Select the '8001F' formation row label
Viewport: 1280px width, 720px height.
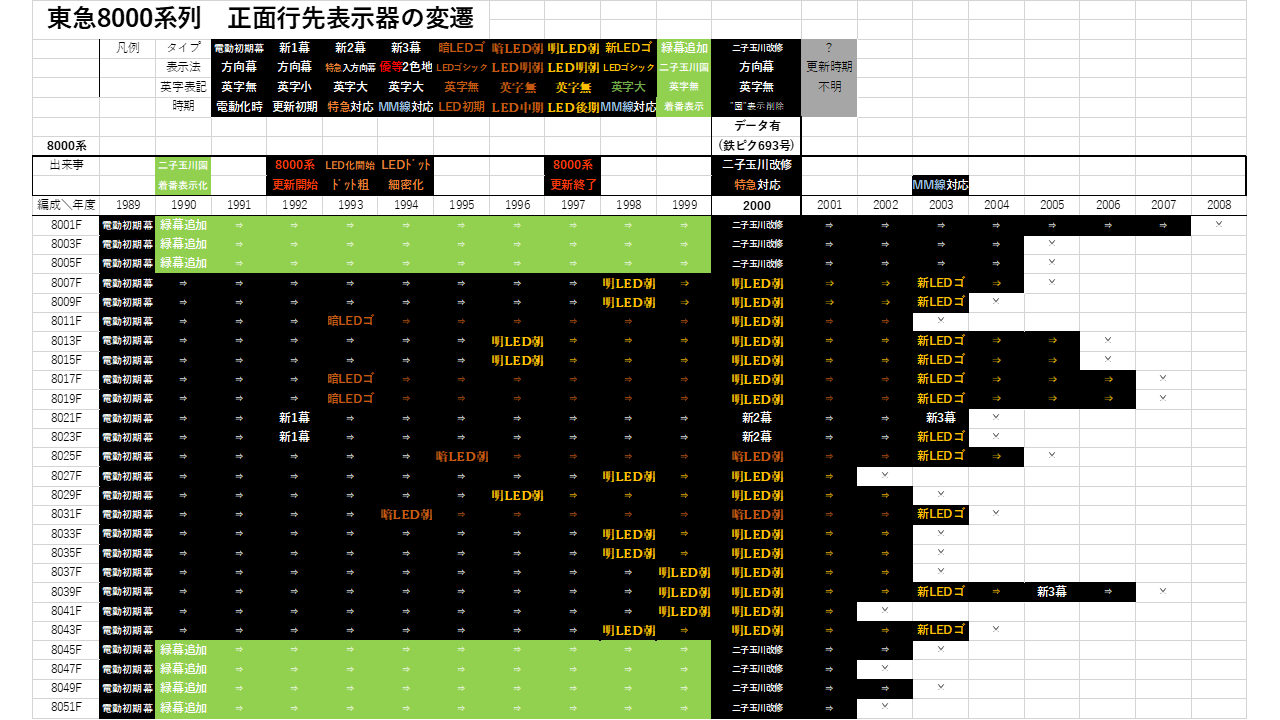point(65,225)
